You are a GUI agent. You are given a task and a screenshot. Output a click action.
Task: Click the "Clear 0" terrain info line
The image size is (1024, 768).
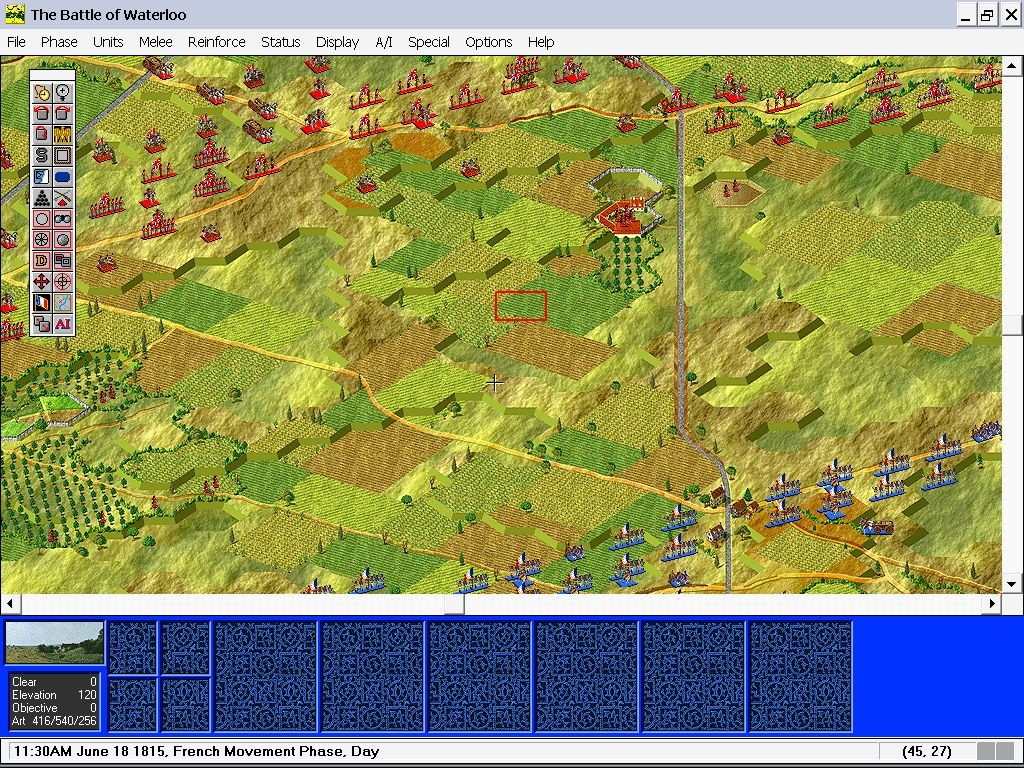[54, 682]
